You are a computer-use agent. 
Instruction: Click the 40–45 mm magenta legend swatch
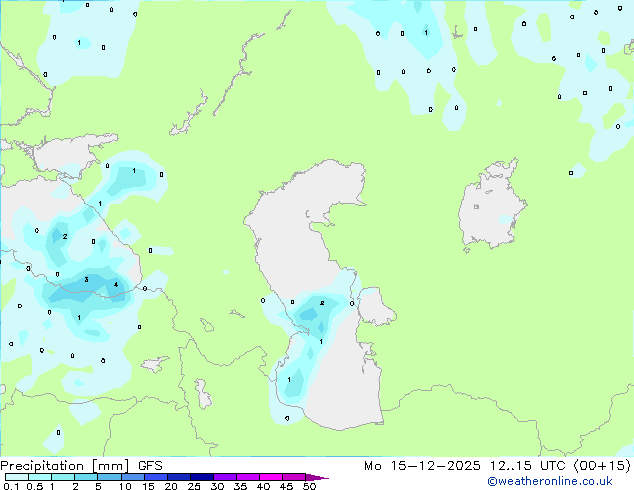pos(271,477)
